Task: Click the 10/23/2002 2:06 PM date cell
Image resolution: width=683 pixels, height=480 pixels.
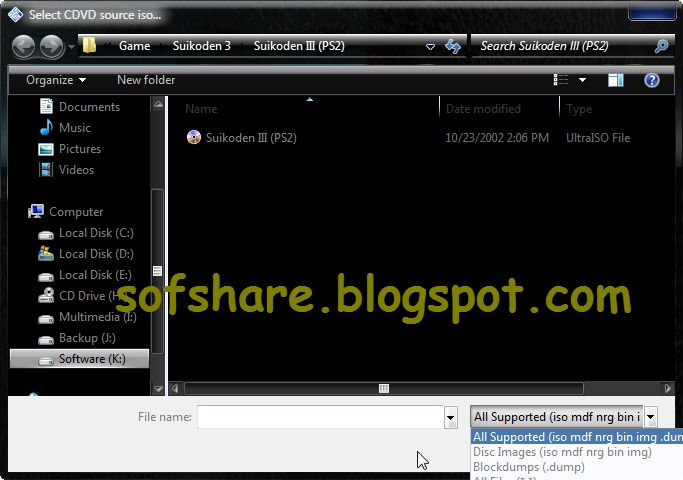Action: [497, 138]
